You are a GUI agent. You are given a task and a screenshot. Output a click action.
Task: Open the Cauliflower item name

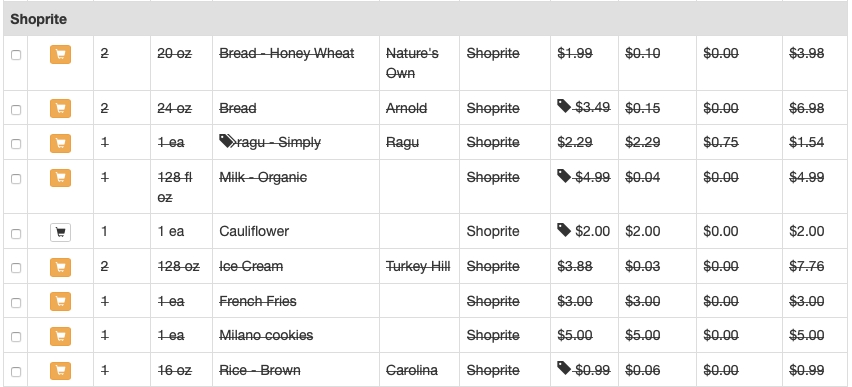[x=254, y=231]
